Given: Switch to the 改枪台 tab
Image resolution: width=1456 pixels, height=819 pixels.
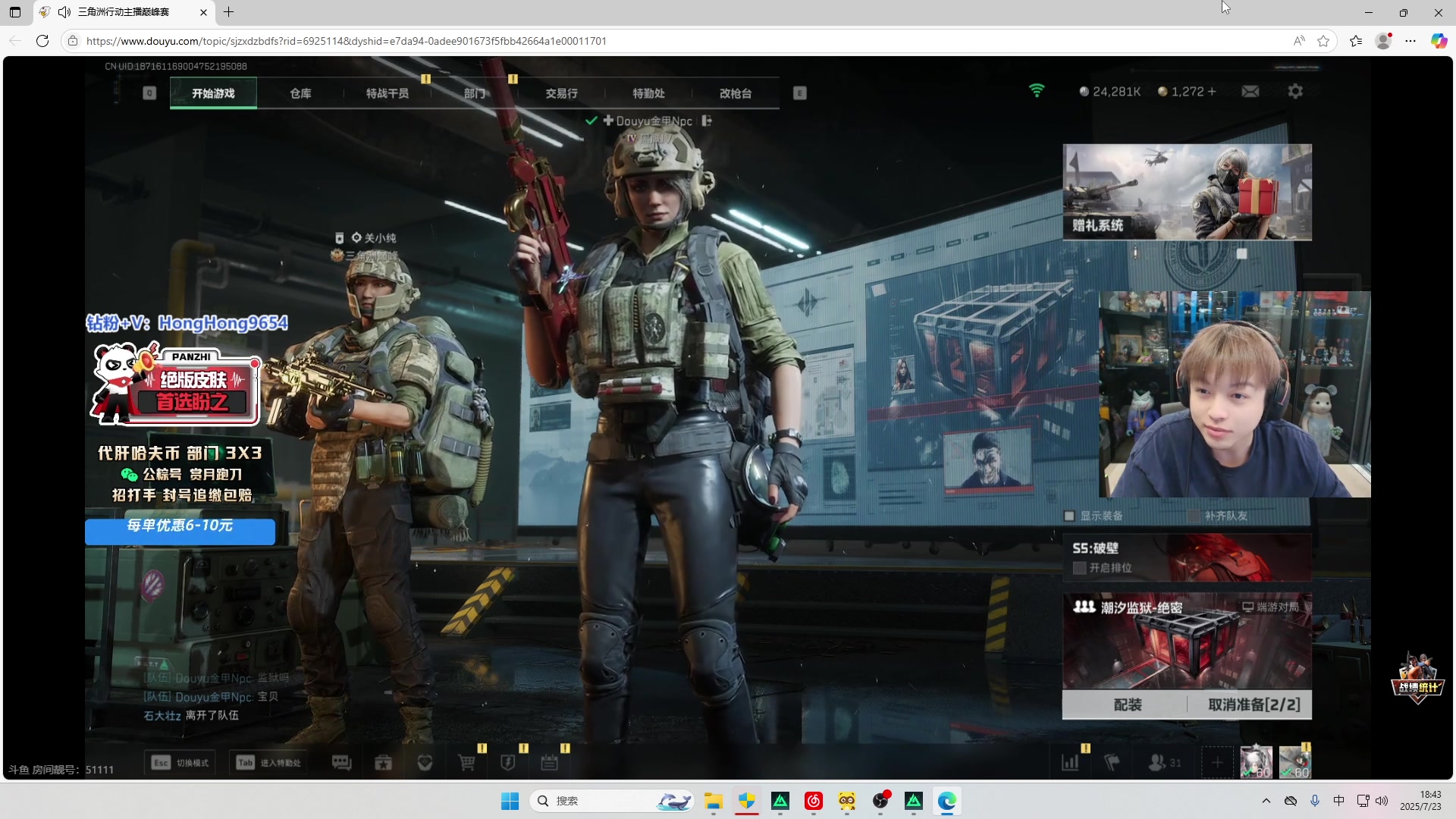Looking at the screenshot, I should point(736,93).
